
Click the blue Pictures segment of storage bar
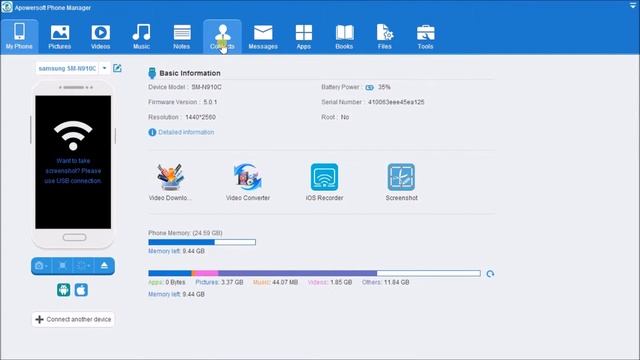(x=170, y=273)
